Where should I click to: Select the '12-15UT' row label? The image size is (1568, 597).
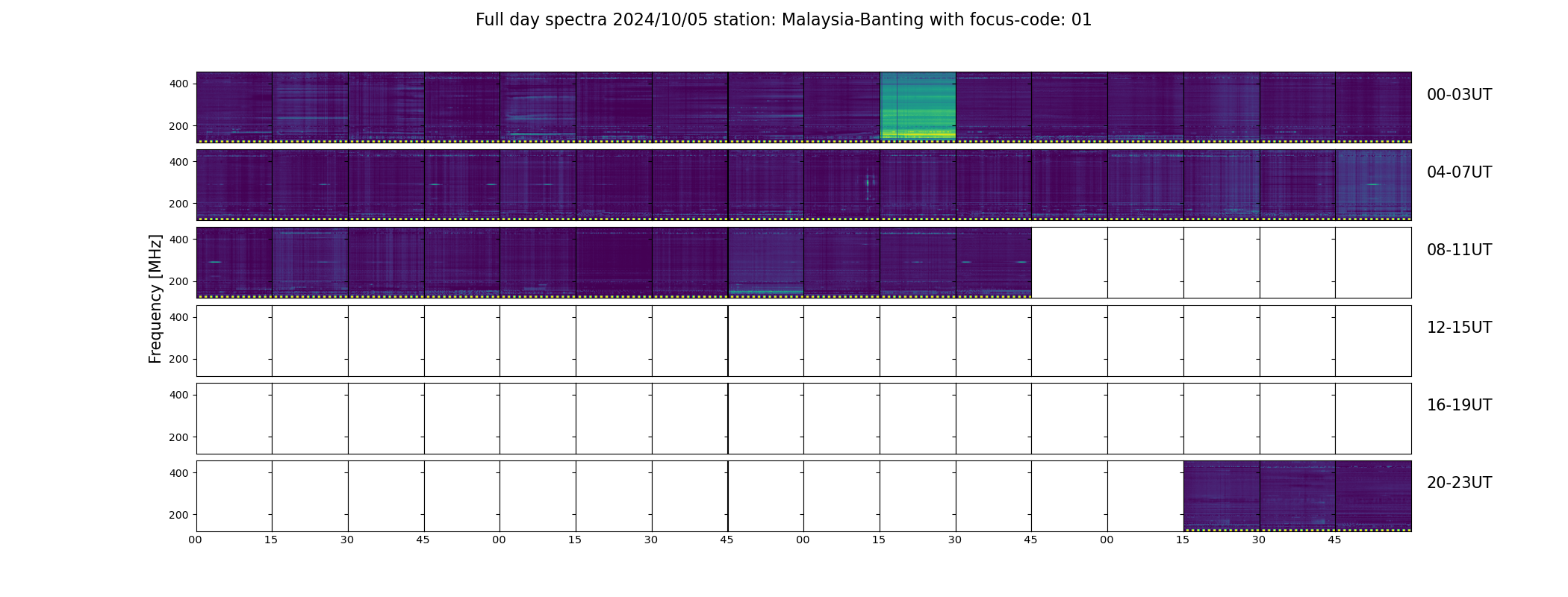(x=1459, y=328)
